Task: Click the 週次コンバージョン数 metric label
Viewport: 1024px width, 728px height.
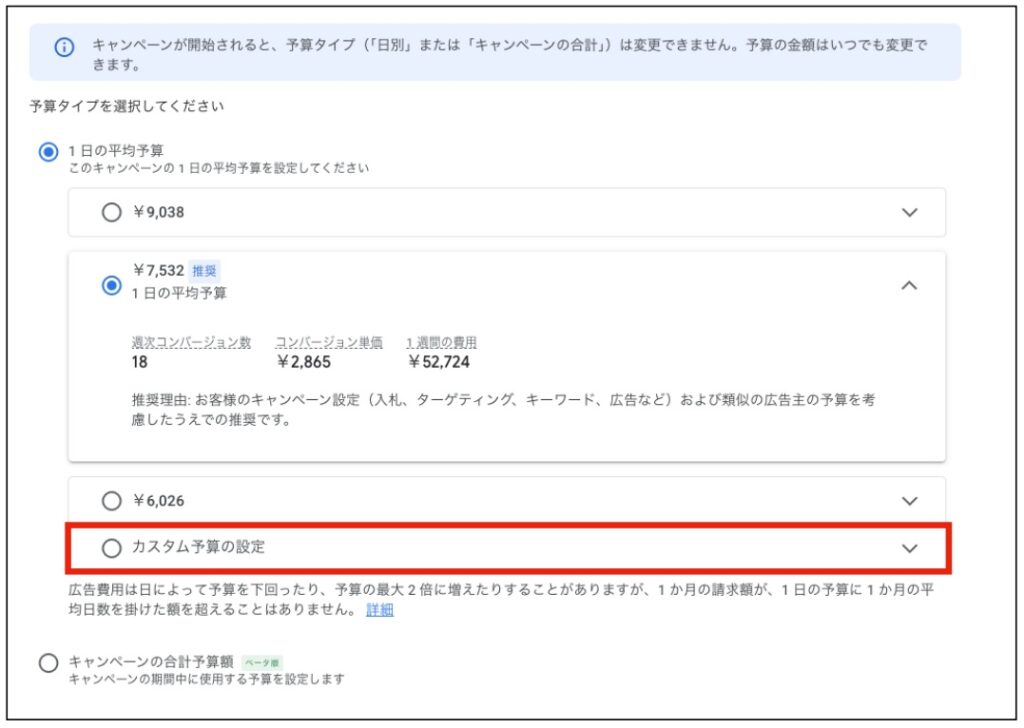Action: tap(191, 342)
